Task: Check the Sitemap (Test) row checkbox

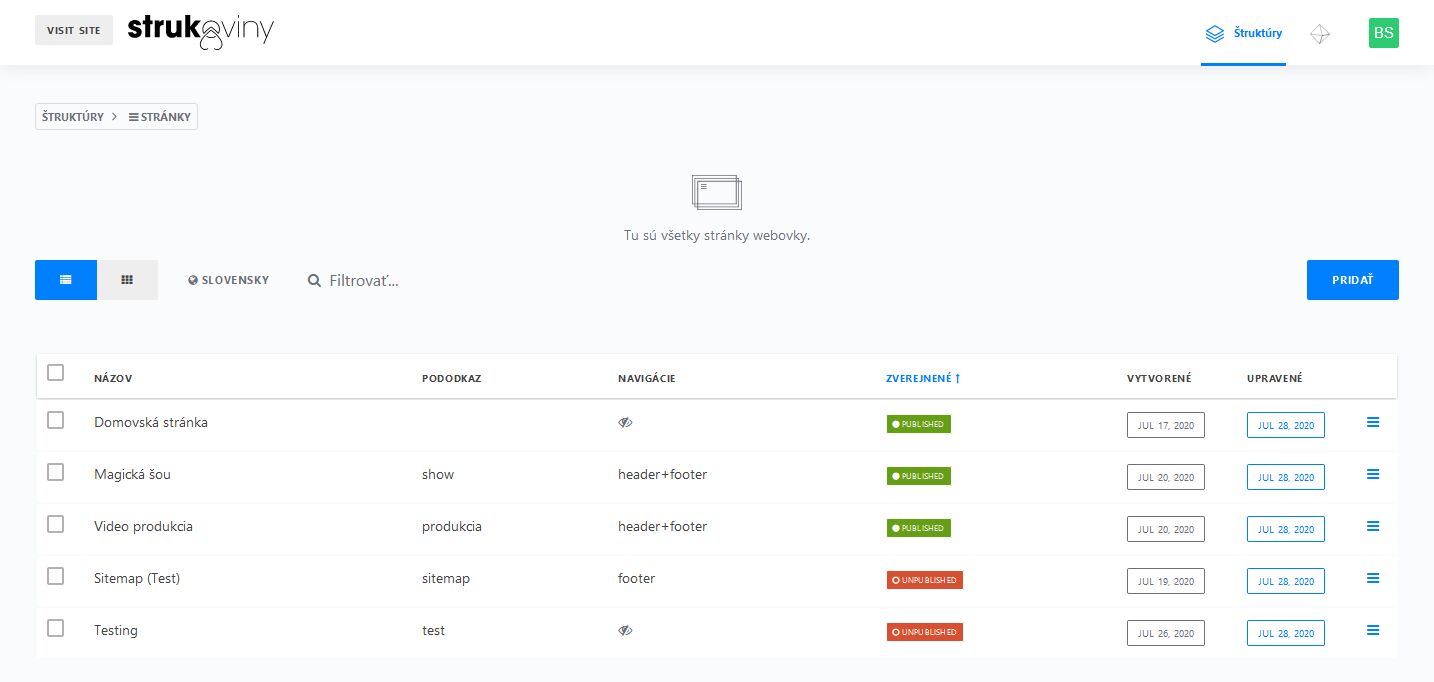Action: coord(56,576)
